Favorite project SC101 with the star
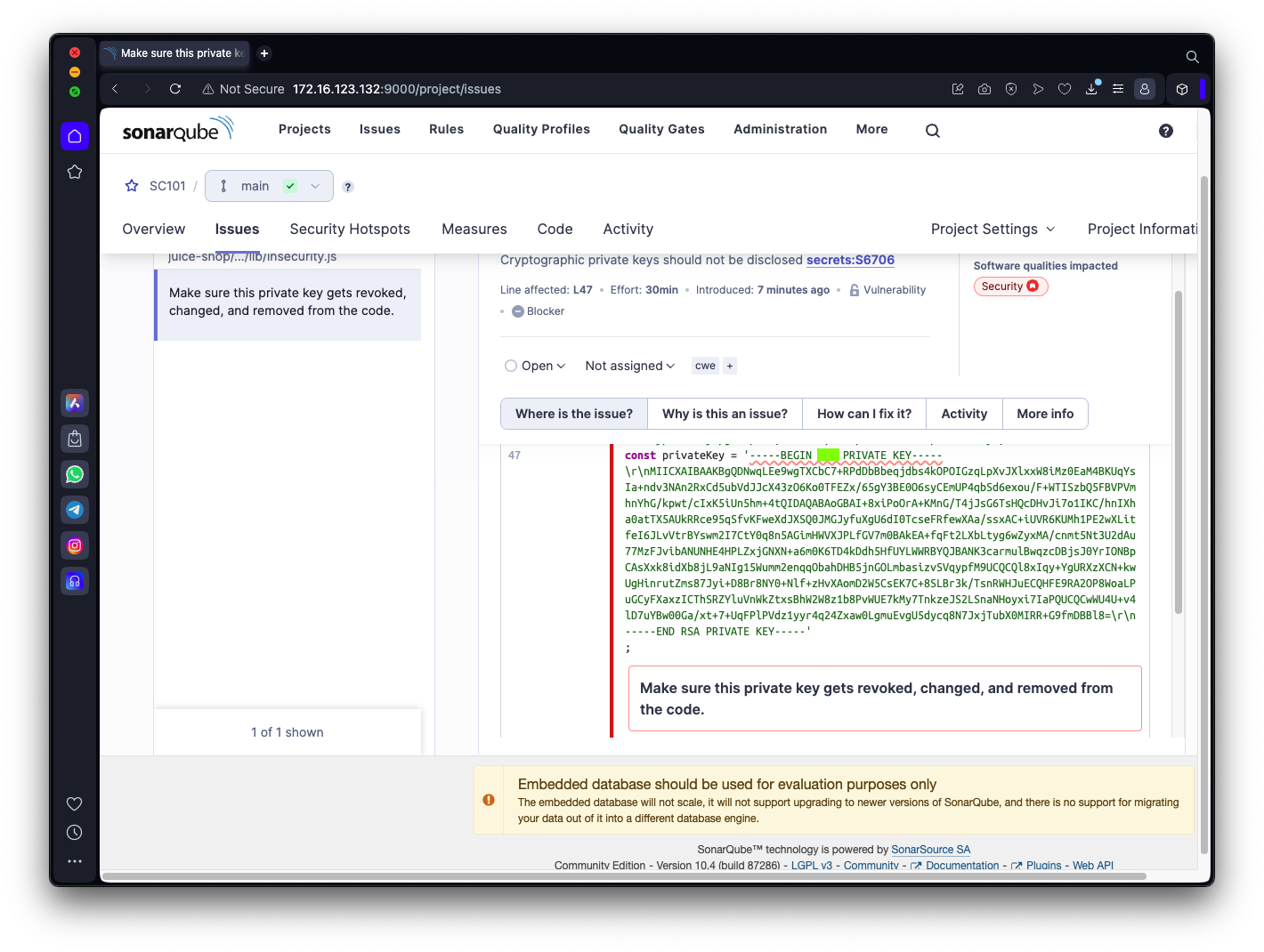Viewport: 1264px width, 952px height. [132, 186]
